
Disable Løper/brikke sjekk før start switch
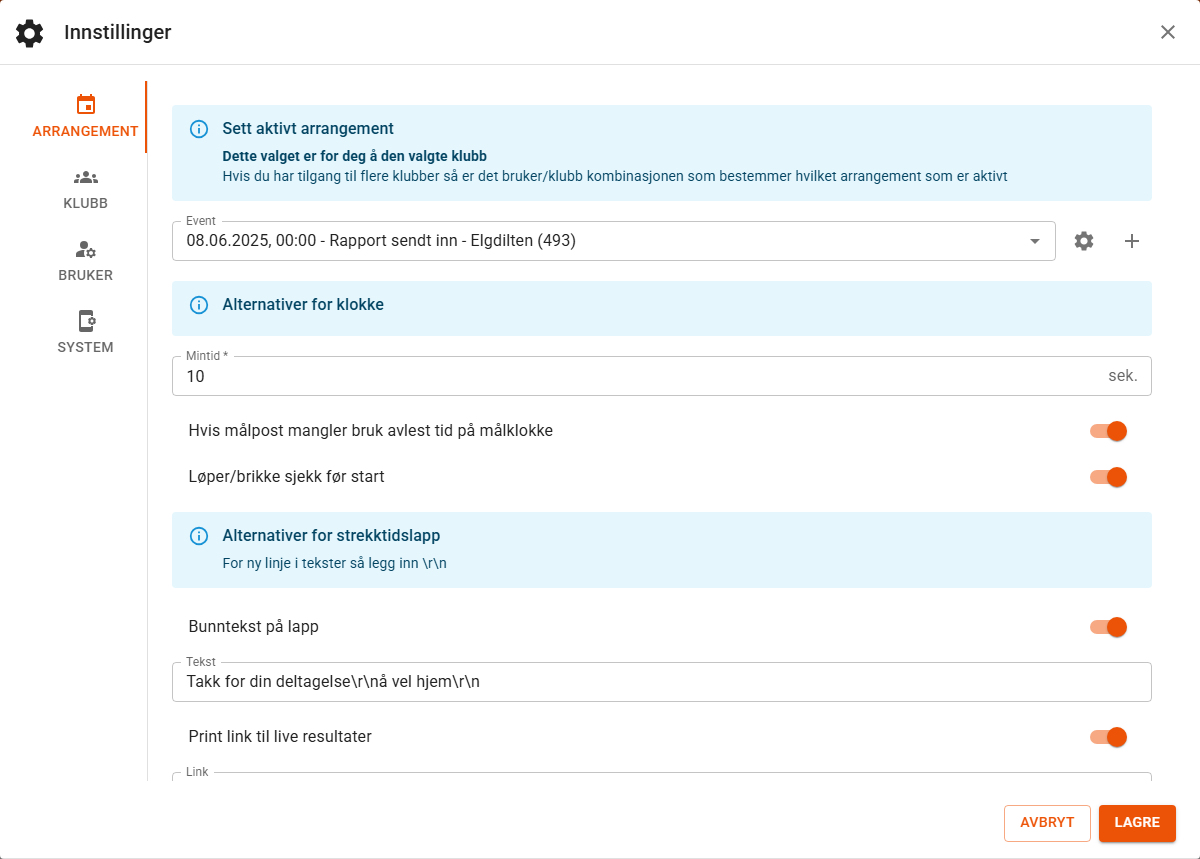[1108, 477]
